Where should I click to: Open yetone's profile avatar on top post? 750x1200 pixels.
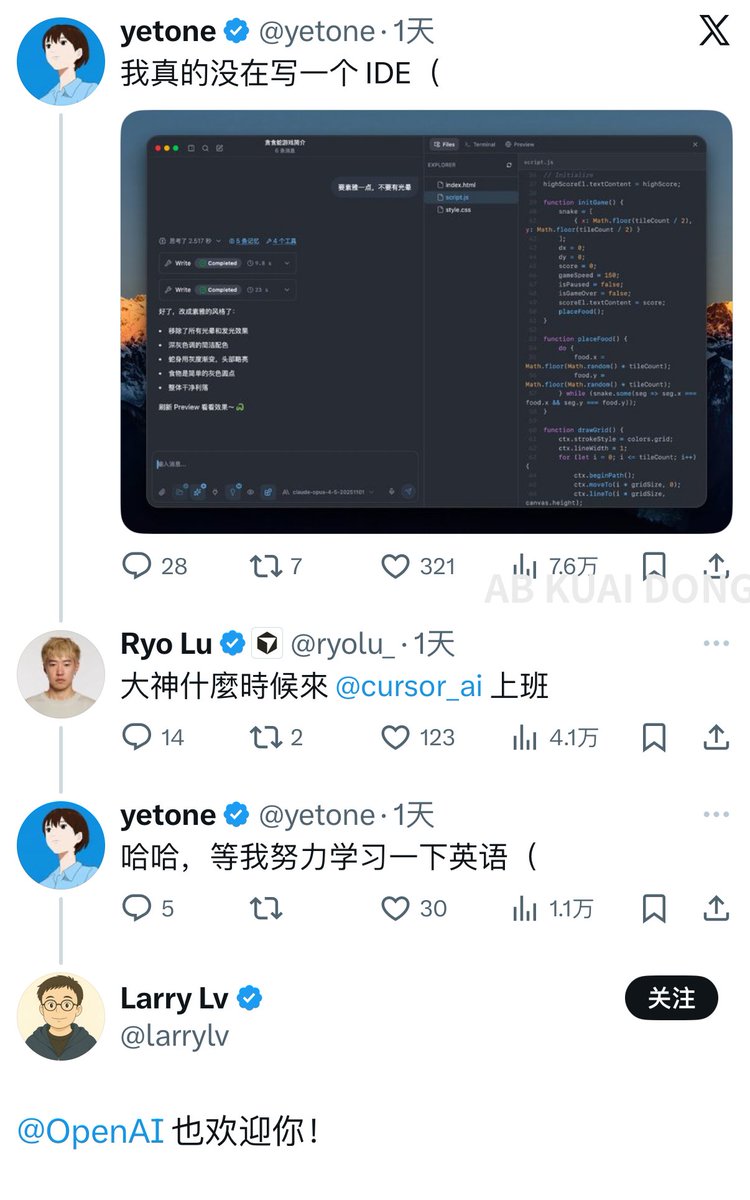[61, 61]
